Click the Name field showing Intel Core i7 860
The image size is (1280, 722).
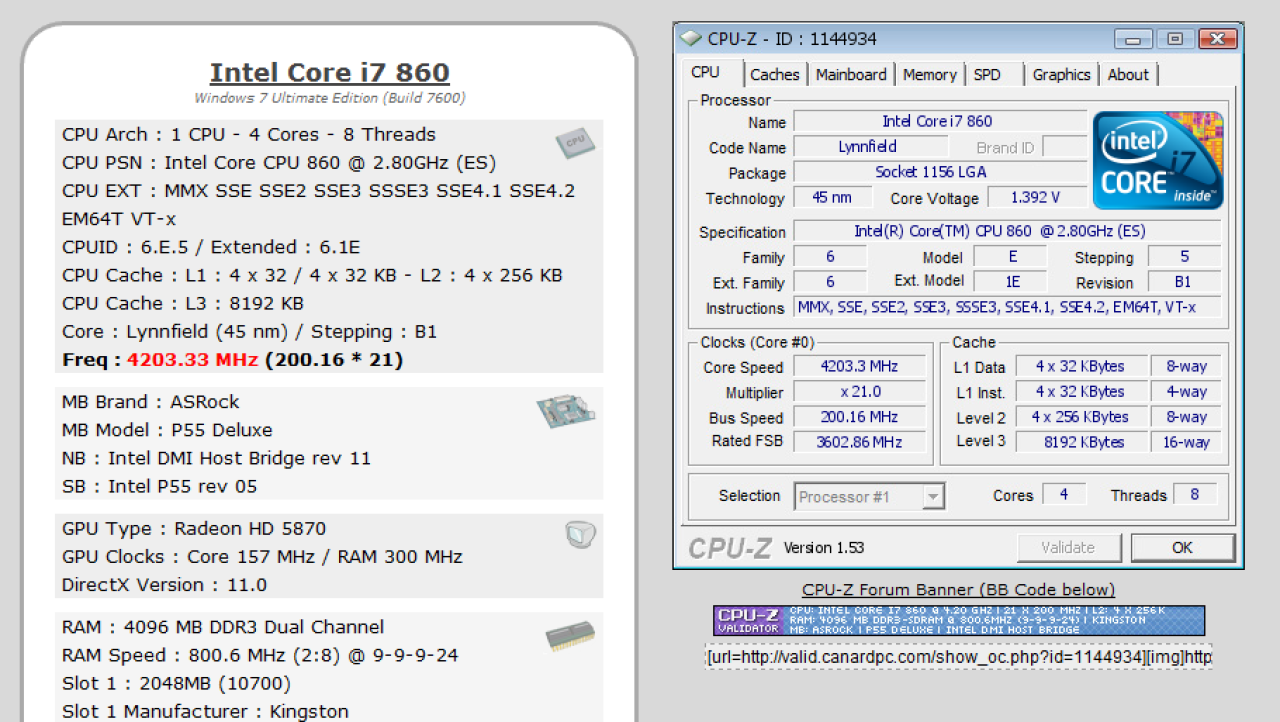(940, 121)
